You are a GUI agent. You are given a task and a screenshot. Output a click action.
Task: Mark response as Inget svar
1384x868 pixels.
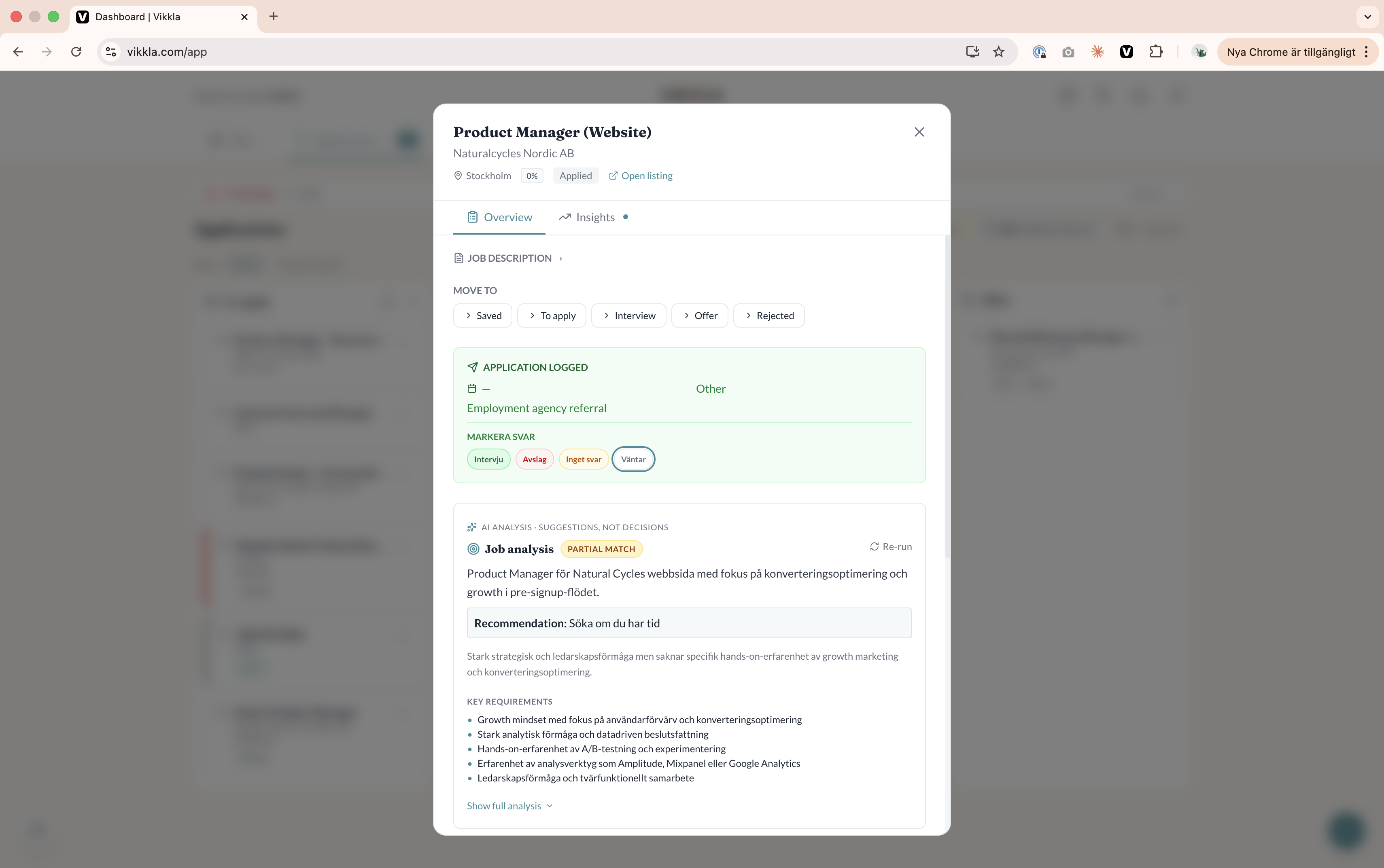(584, 459)
